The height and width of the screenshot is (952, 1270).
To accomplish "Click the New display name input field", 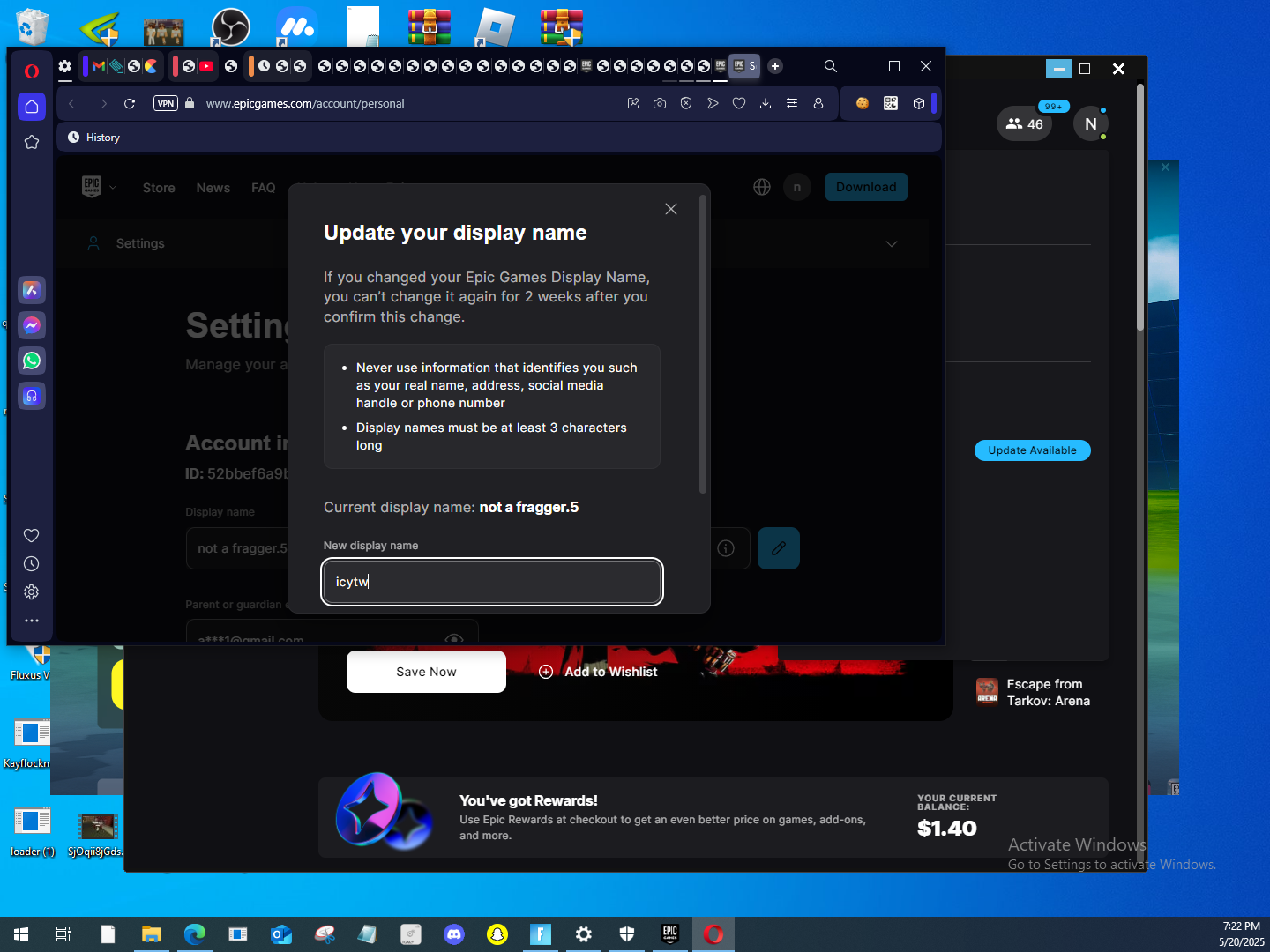I will [492, 582].
